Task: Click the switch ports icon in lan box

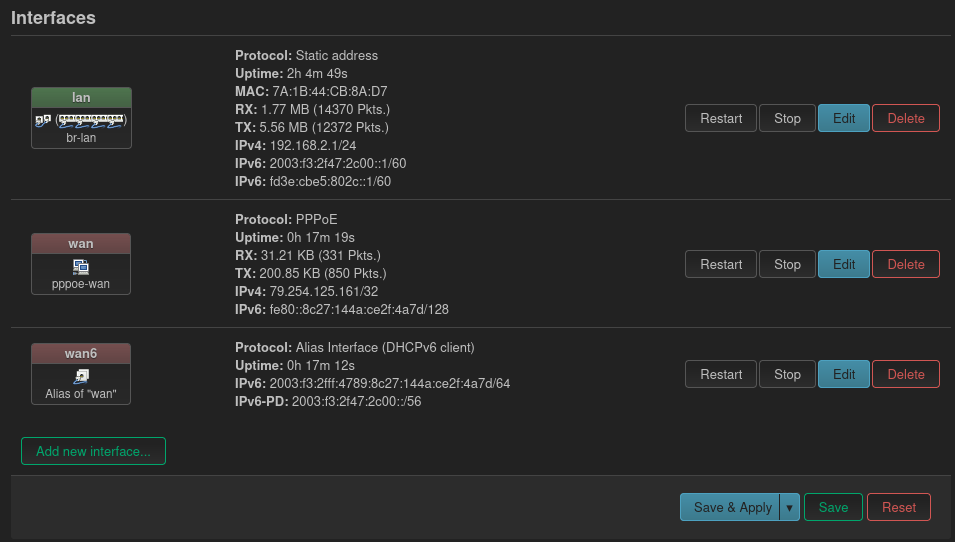Action: click(91, 121)
